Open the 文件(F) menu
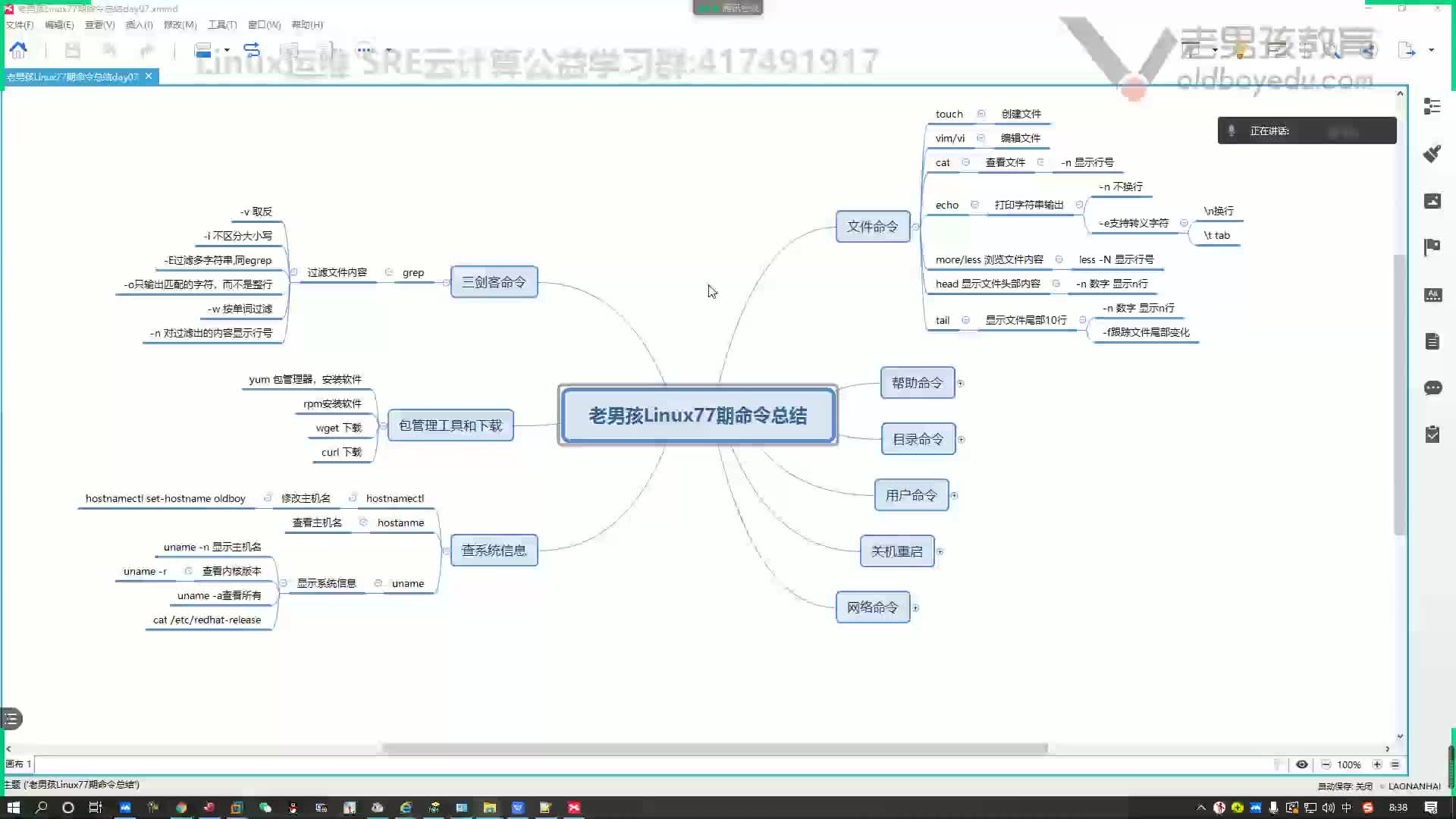The width and height of the screenshot is (1456, 819). point(20,25)
